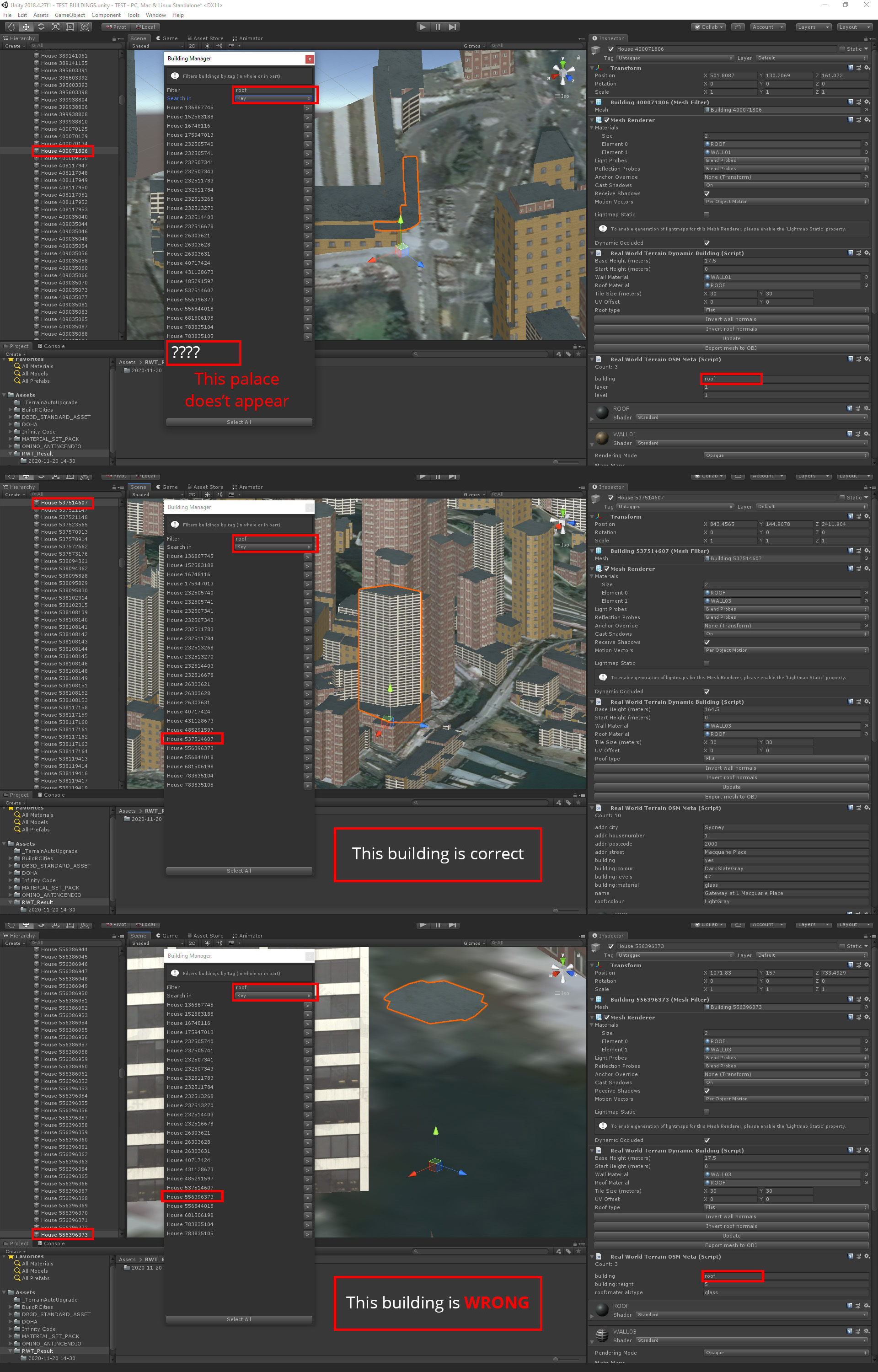Open the Tools menu

coord(133,15)
